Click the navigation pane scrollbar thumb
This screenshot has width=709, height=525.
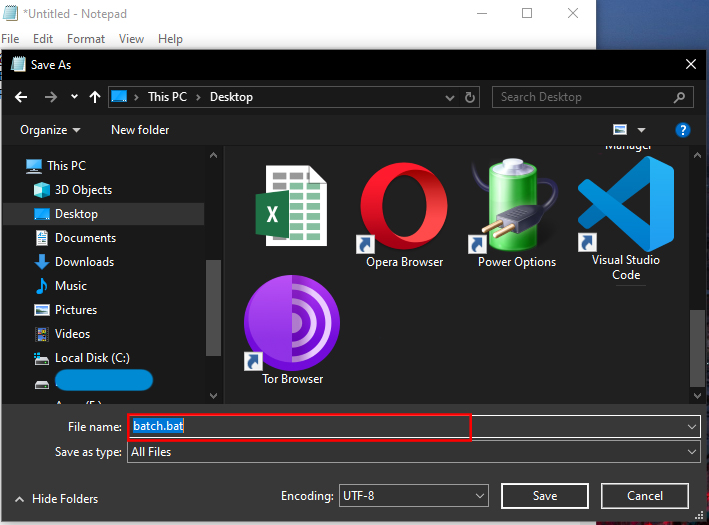213,308
